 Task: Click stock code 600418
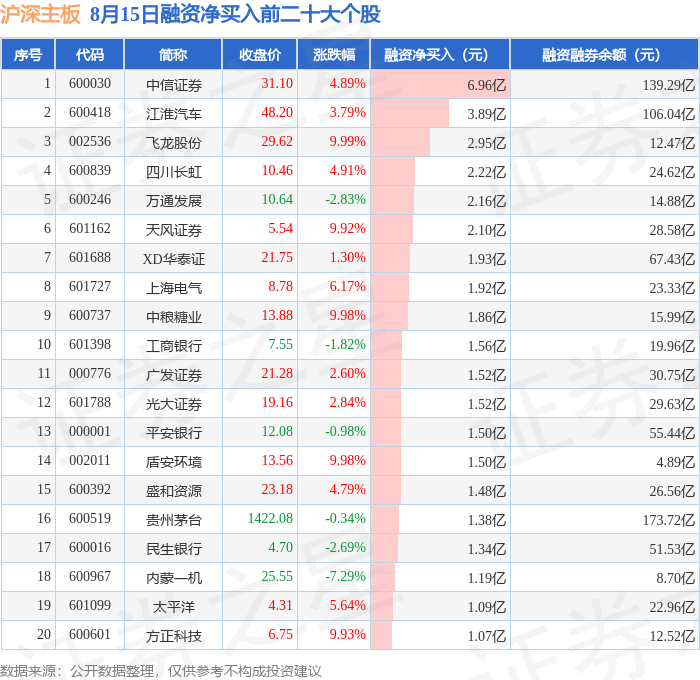coord(90,113)
